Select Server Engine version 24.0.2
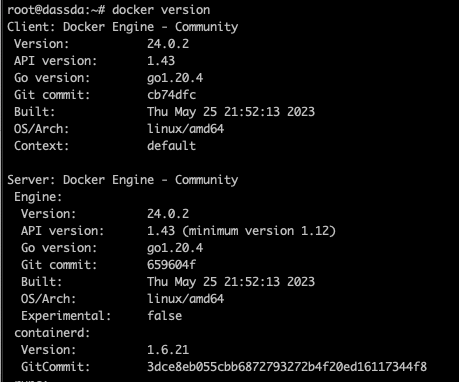Image resolution: width=459 pixels, height=382 pixels. (x=168, y=214)
